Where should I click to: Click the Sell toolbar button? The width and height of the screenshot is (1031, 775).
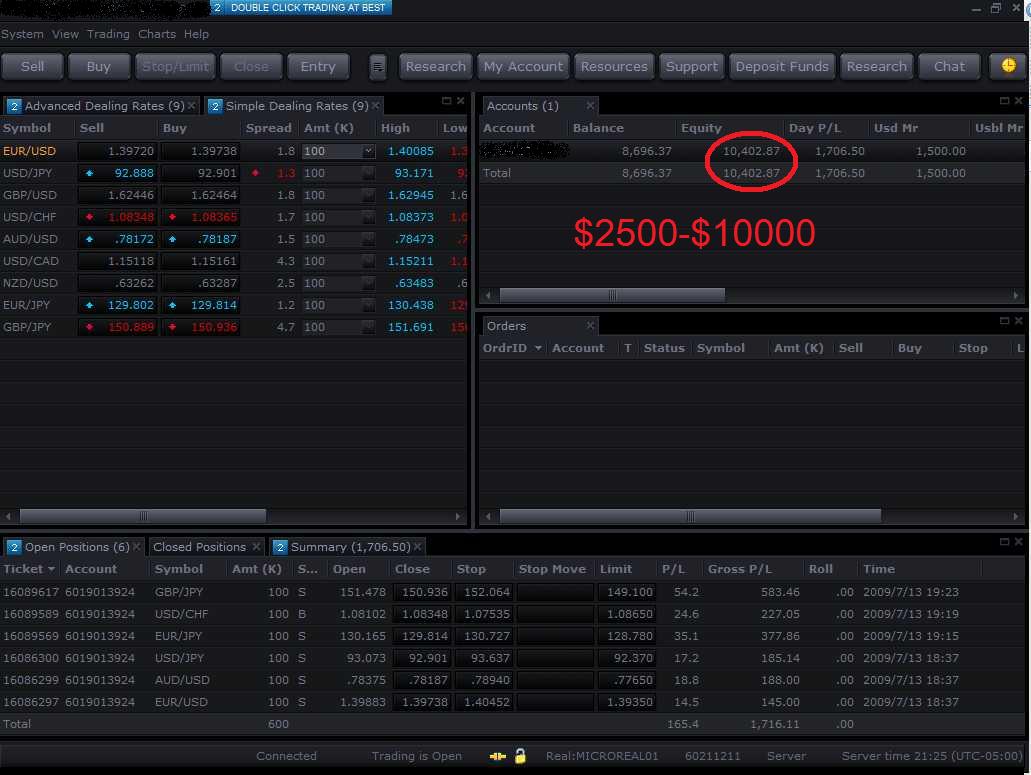coord(32,66)
